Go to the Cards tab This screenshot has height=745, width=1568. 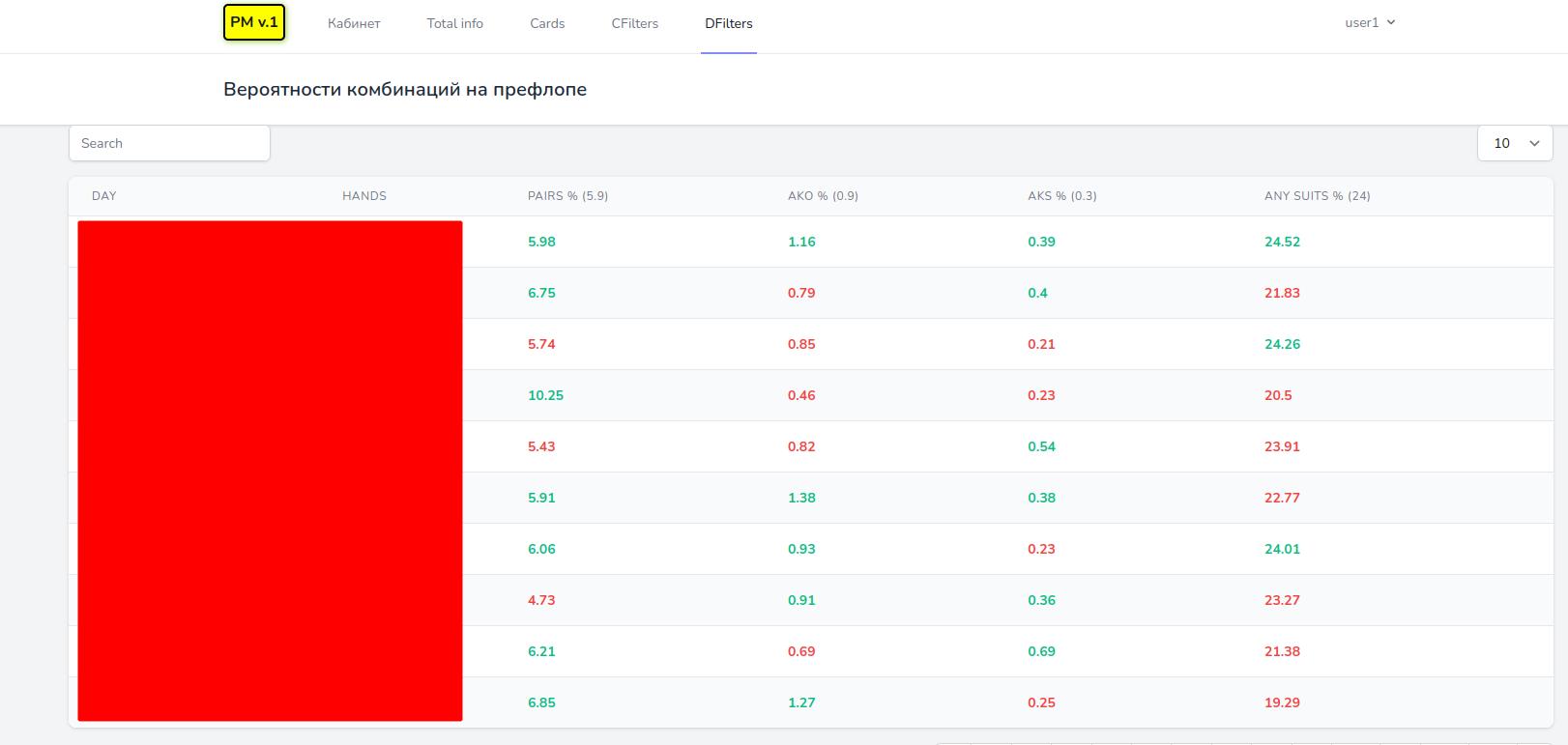click(547, 23)
